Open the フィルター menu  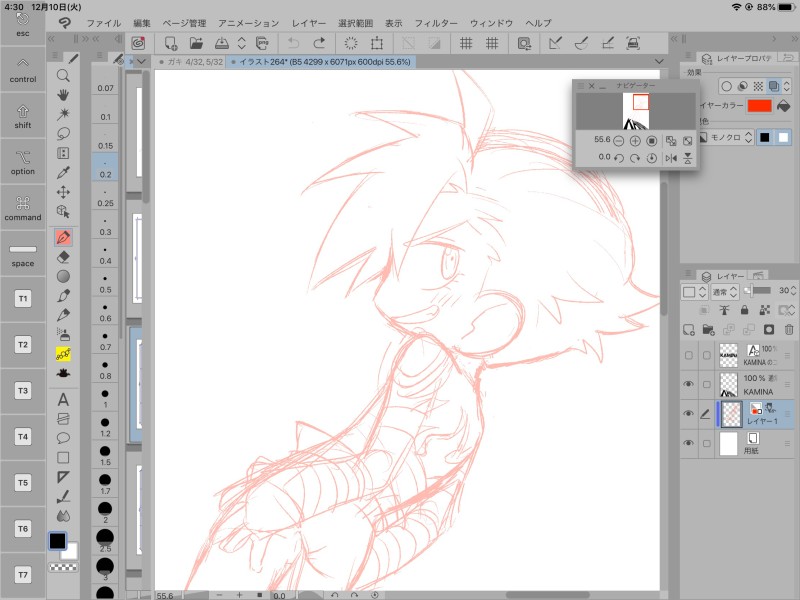click(x=436, y=23)
